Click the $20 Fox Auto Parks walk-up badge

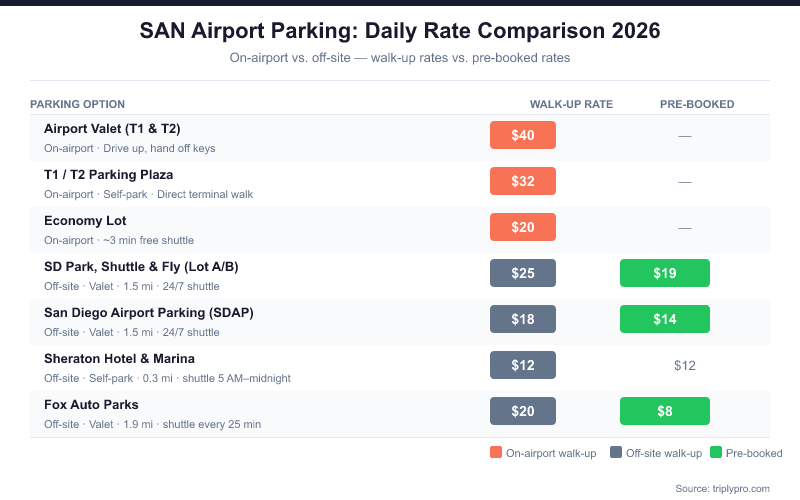click(x=522, y=411)
